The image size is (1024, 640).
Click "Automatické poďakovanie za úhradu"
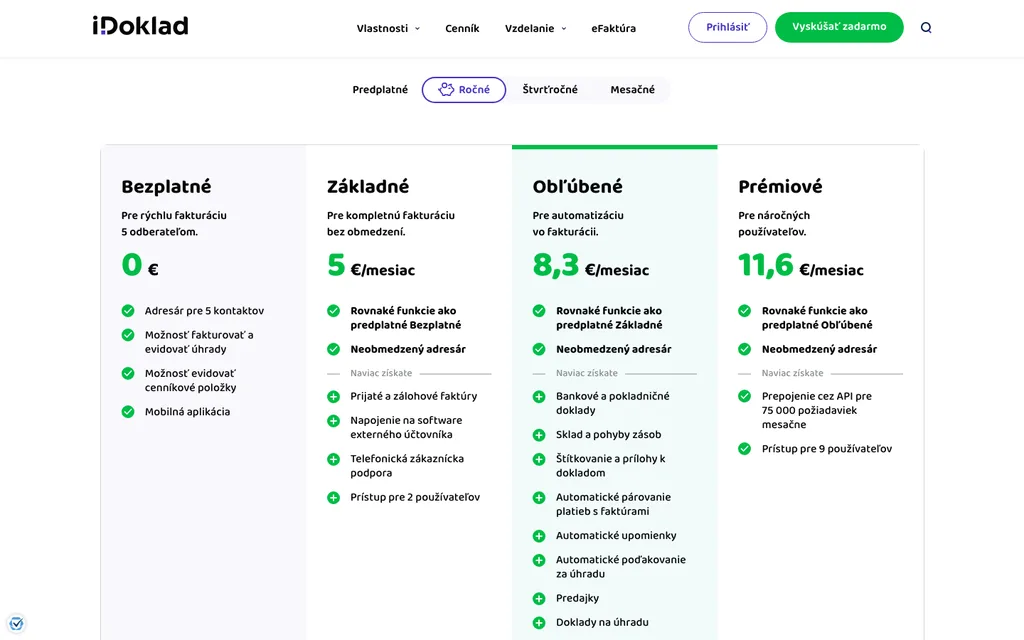[x=621, y=567]
